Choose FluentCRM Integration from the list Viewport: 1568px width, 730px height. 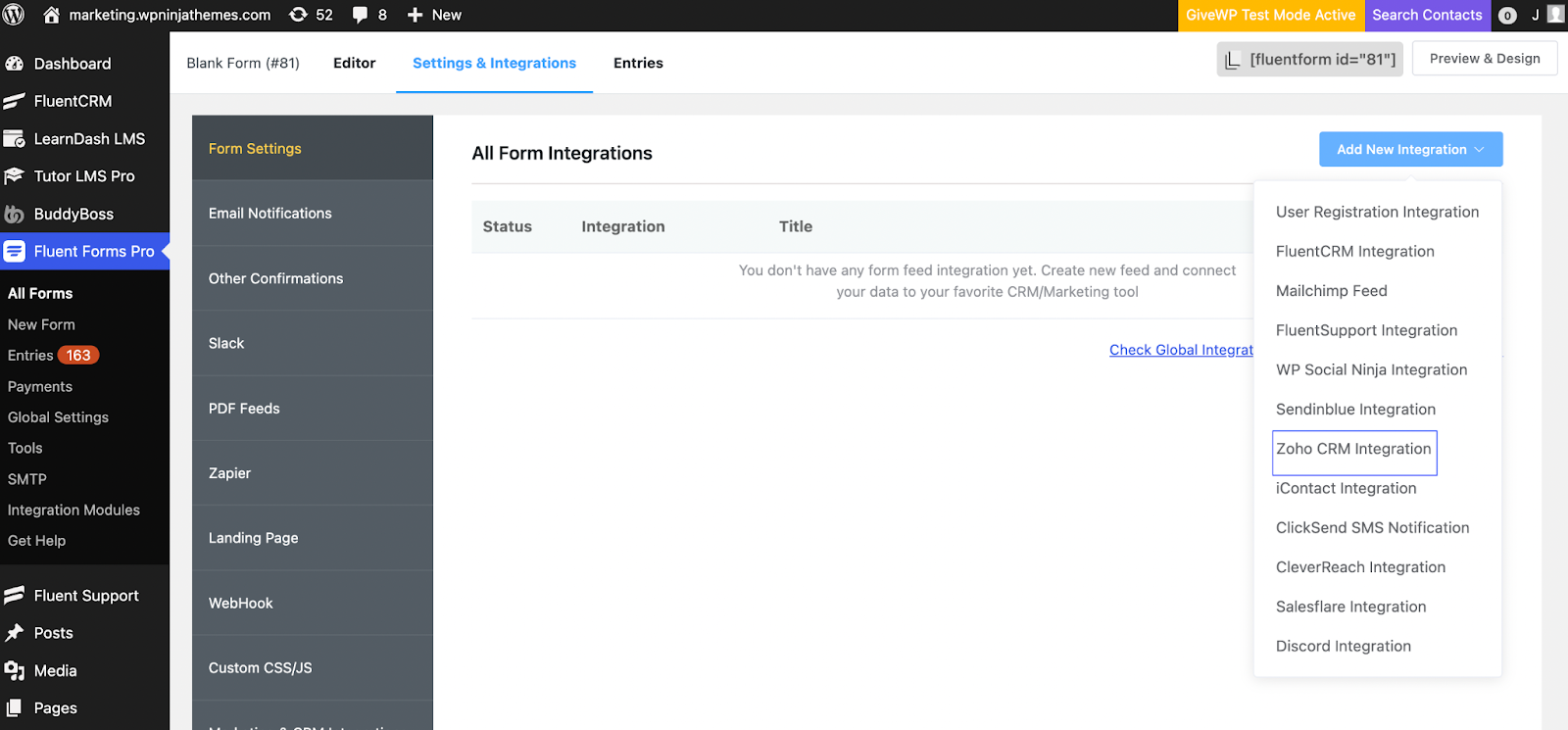(x=1354, y=251)
